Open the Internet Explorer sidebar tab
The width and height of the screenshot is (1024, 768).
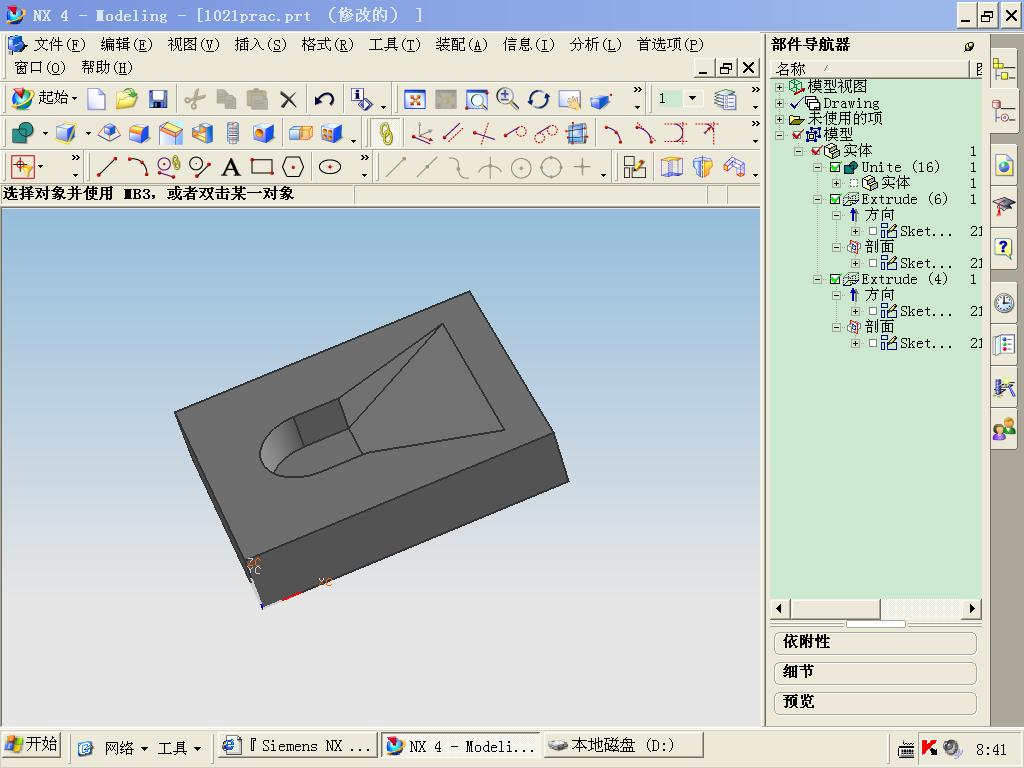click(x=1004, y=165)
